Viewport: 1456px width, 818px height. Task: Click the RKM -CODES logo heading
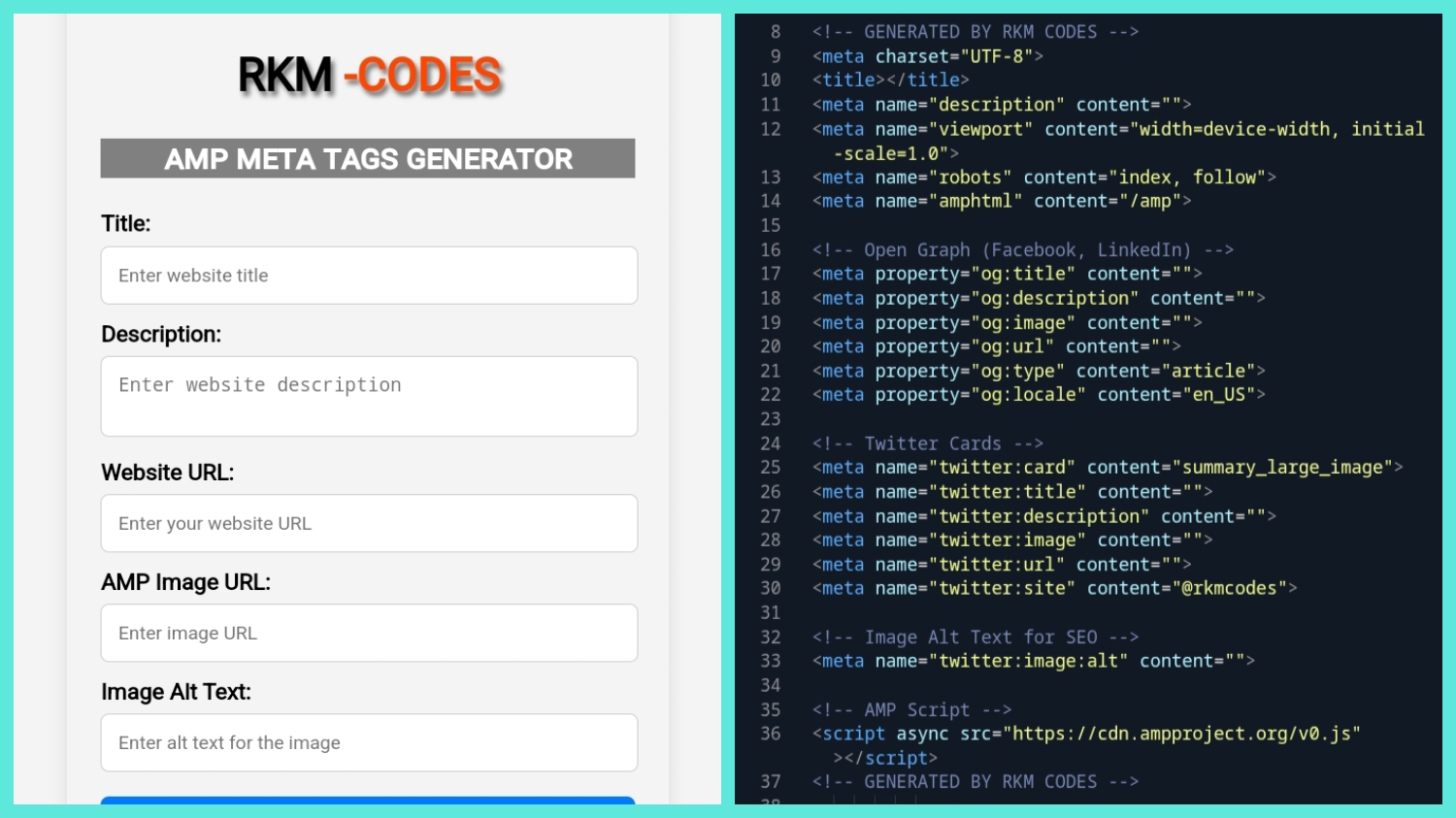(x=369, y=75)
